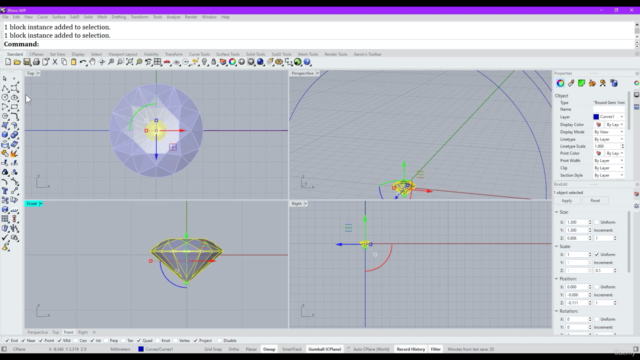Click the Name input field in Properties
Screen dimensions: 640x360
pos(609,109)
